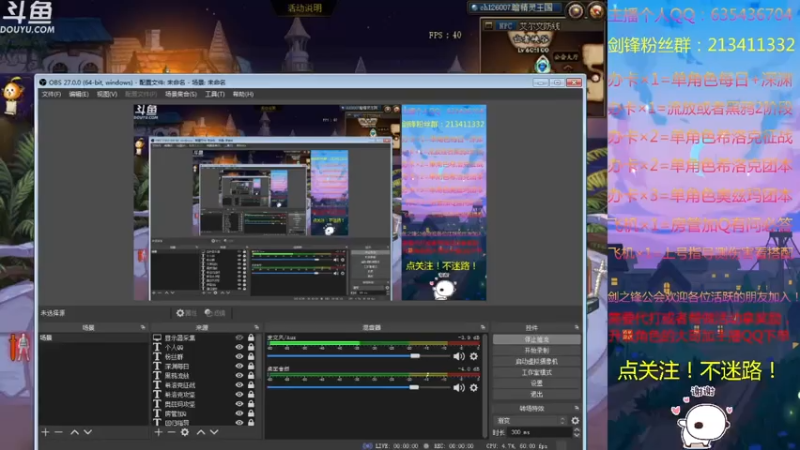This screenshot has width=800, height=450.
Task: Hide the 个人QQ text source
Action: (239, 347)
